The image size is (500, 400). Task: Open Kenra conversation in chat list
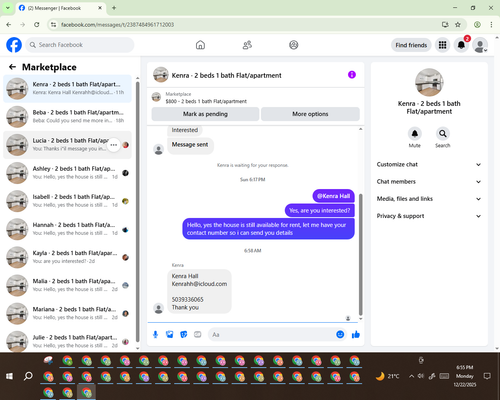67,89
